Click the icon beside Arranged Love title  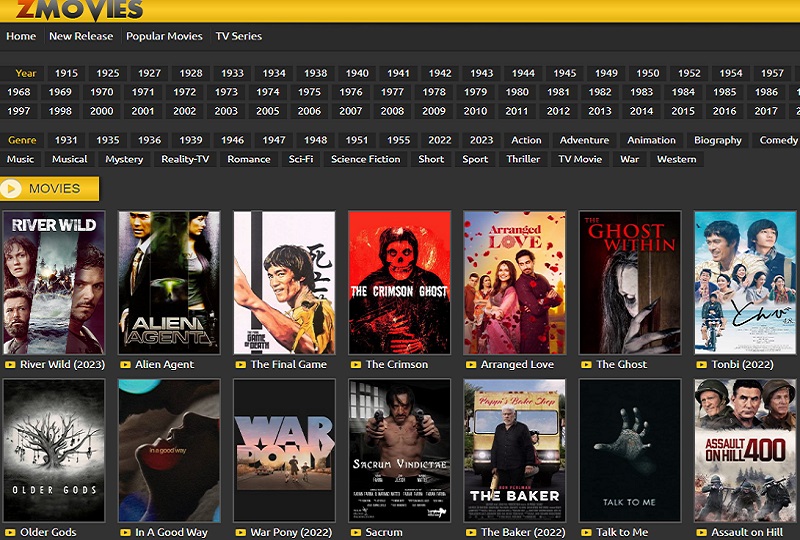pyautogui.click(x=471, y=364)
